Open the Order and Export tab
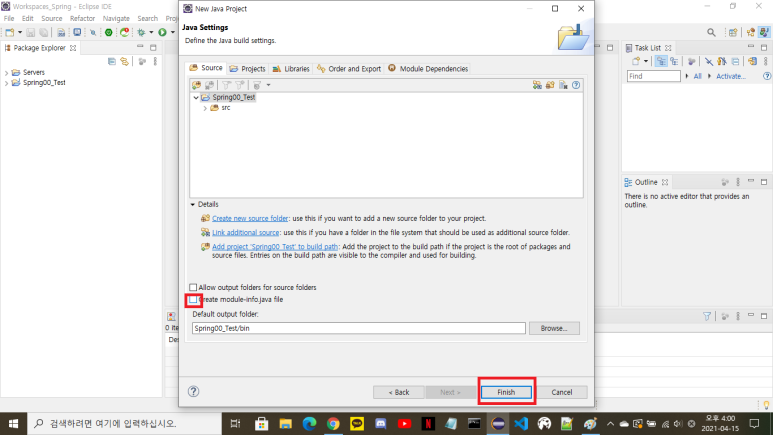 349,69
